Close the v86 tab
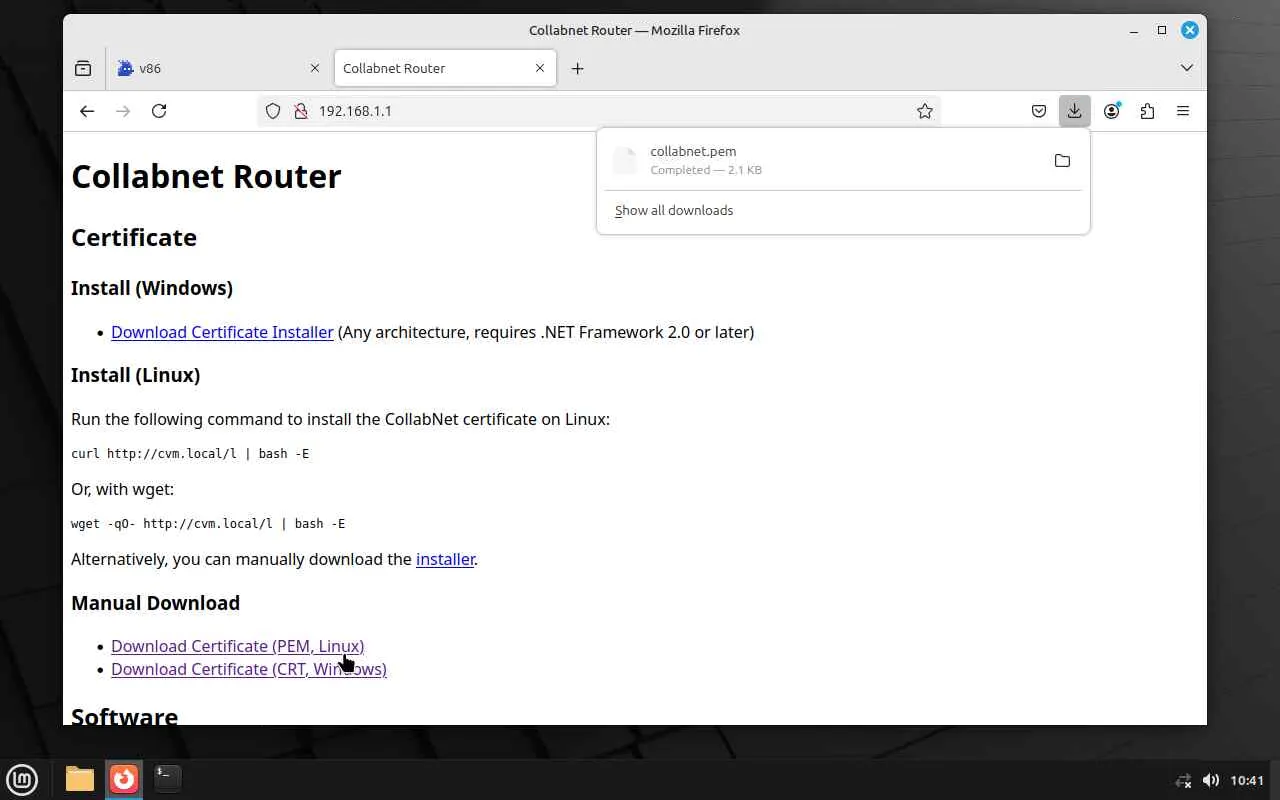1280x800 pixels. tap(315, 68)
